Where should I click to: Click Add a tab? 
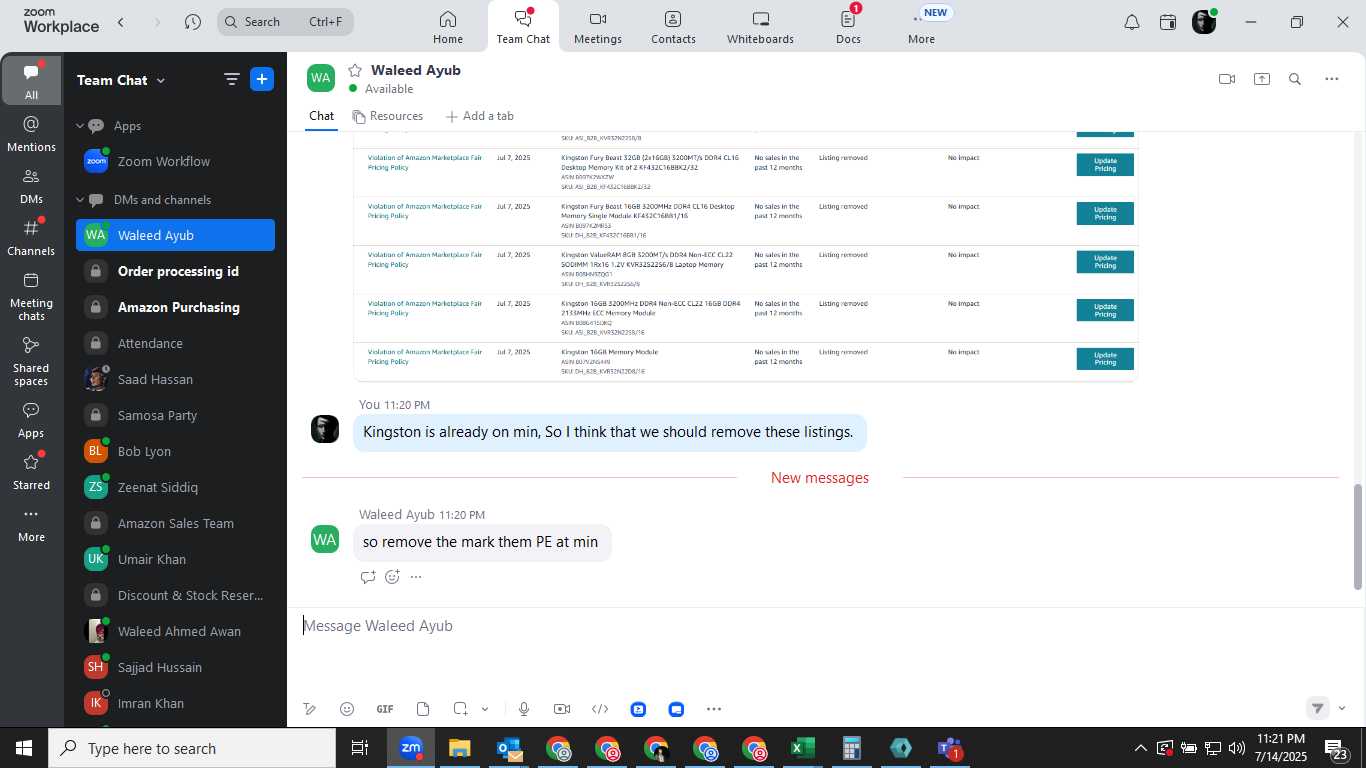coord(479,116)
